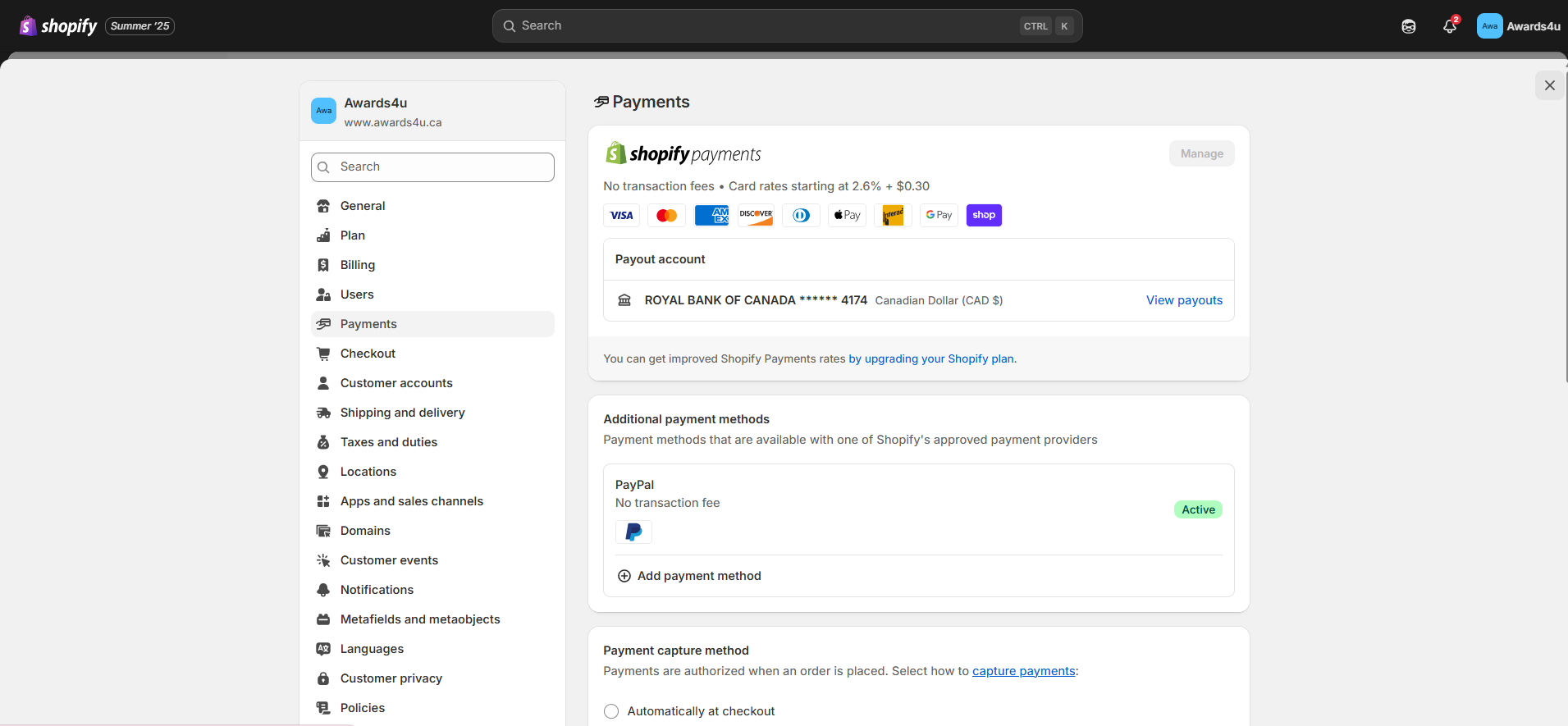Viewport: 1568px width, 726px height.
Task: Click the capture payments link
Action: [x=1023, y=671]
